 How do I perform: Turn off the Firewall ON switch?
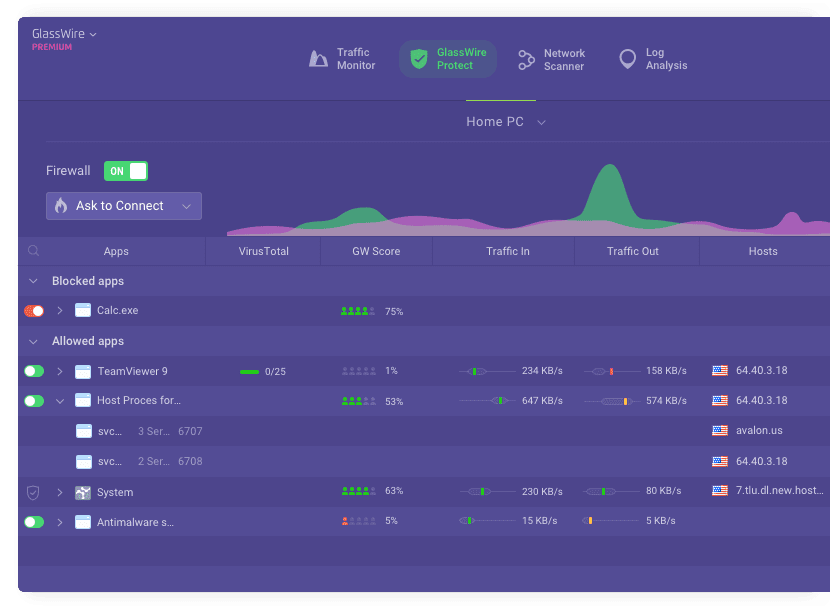[x=126, y=171]
